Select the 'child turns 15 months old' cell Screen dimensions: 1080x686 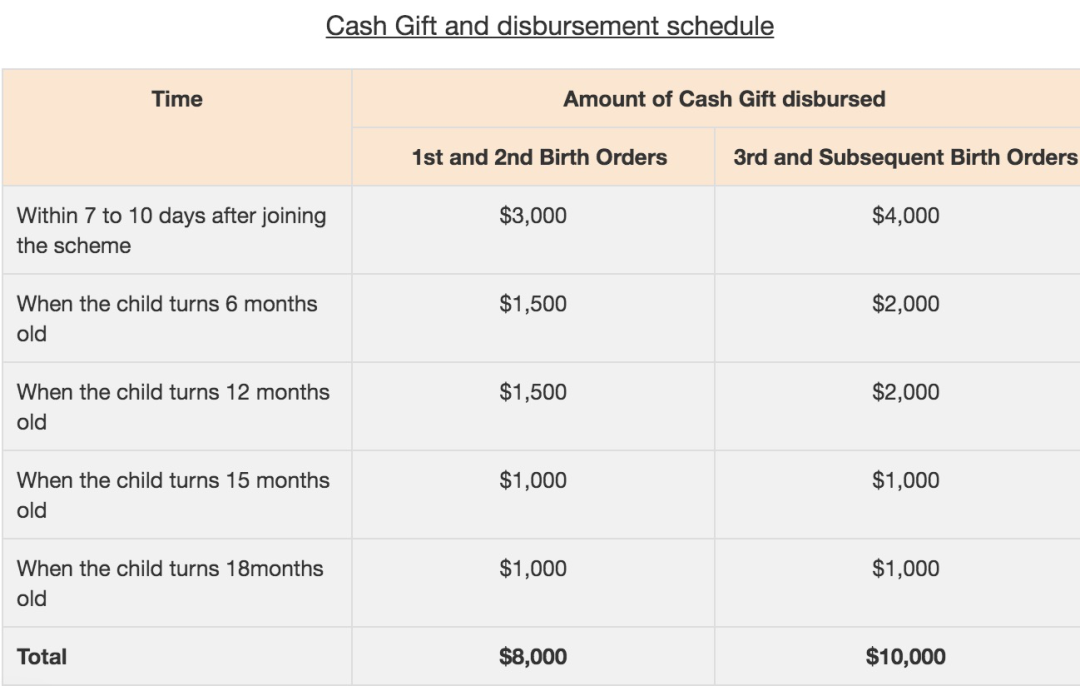click(x=173, y=494)
